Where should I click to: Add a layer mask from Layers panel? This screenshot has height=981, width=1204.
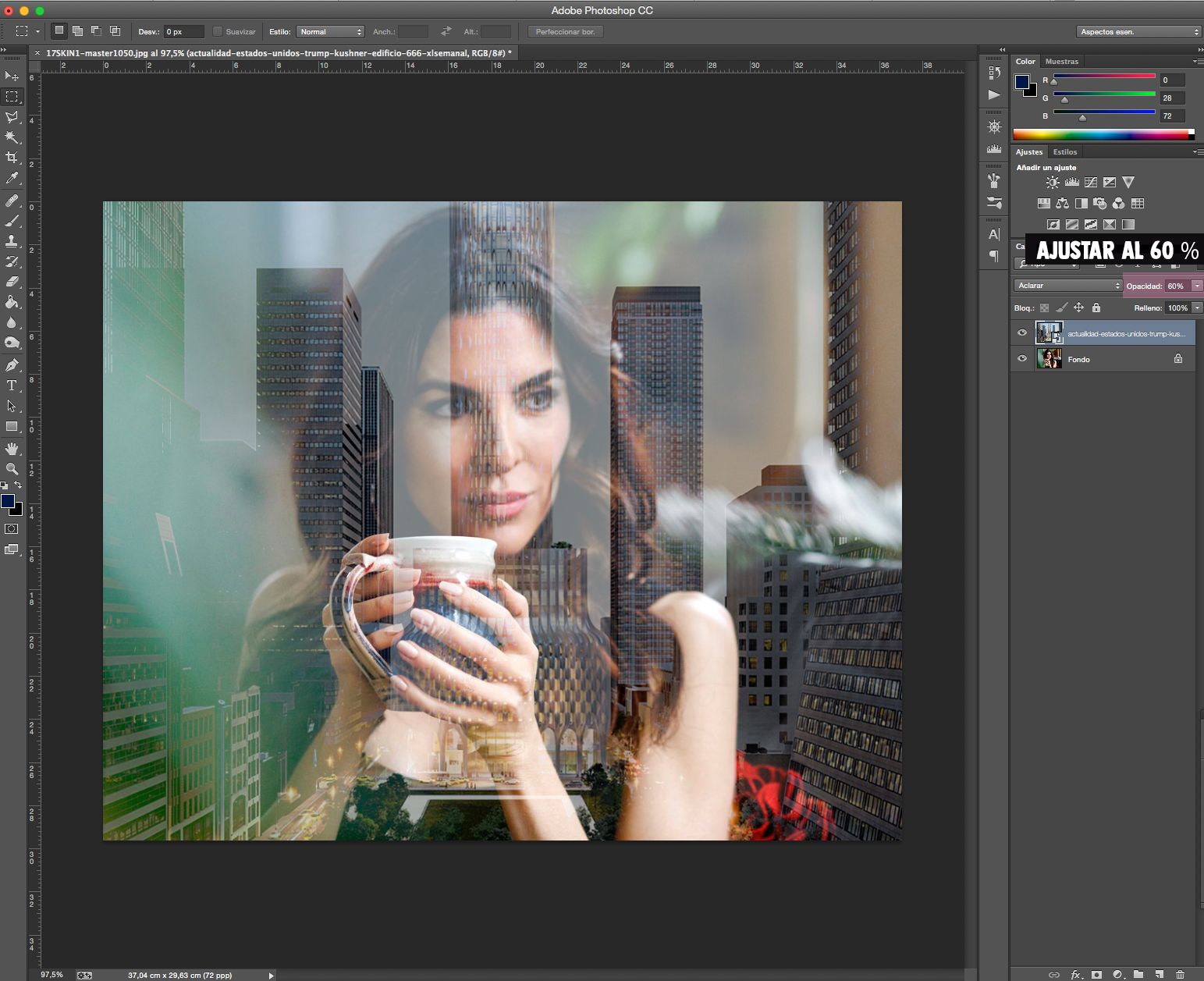click(x=1097, y=974)
